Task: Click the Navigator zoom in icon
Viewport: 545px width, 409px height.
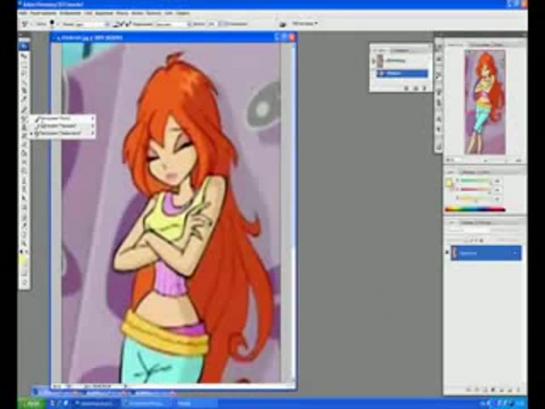Action: [x=518, y=160]
